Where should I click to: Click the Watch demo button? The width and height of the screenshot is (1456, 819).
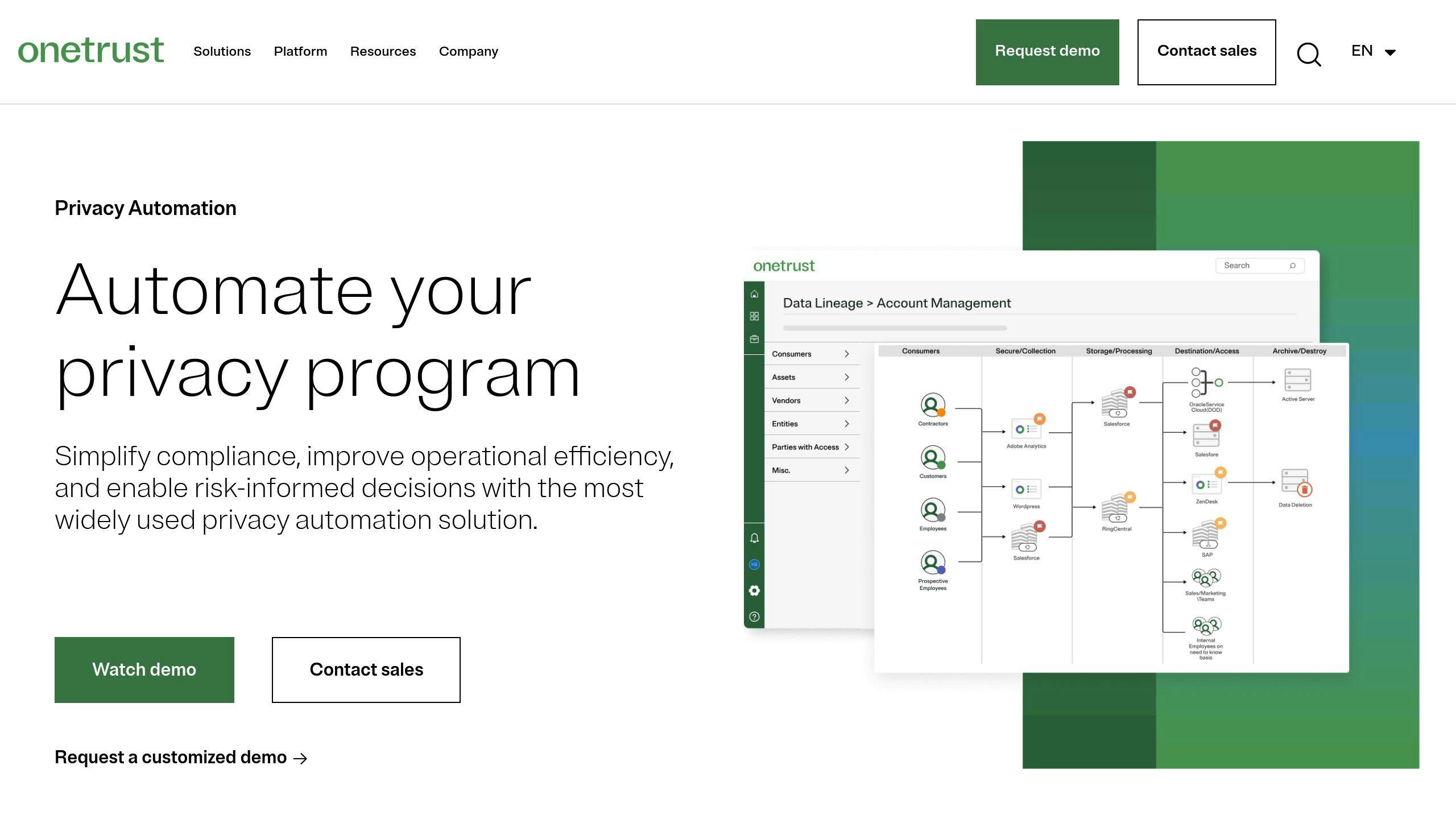point(144,670)
